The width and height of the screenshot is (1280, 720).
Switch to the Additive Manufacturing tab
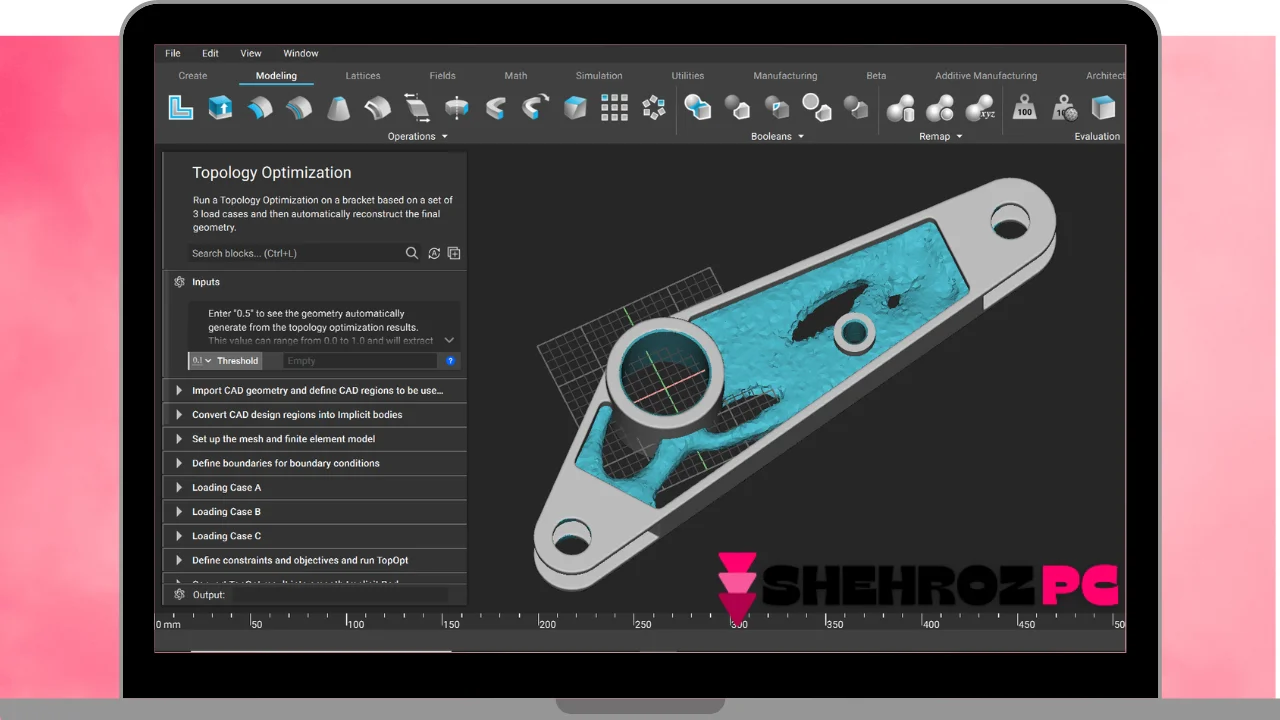click(x=986, y=76)
